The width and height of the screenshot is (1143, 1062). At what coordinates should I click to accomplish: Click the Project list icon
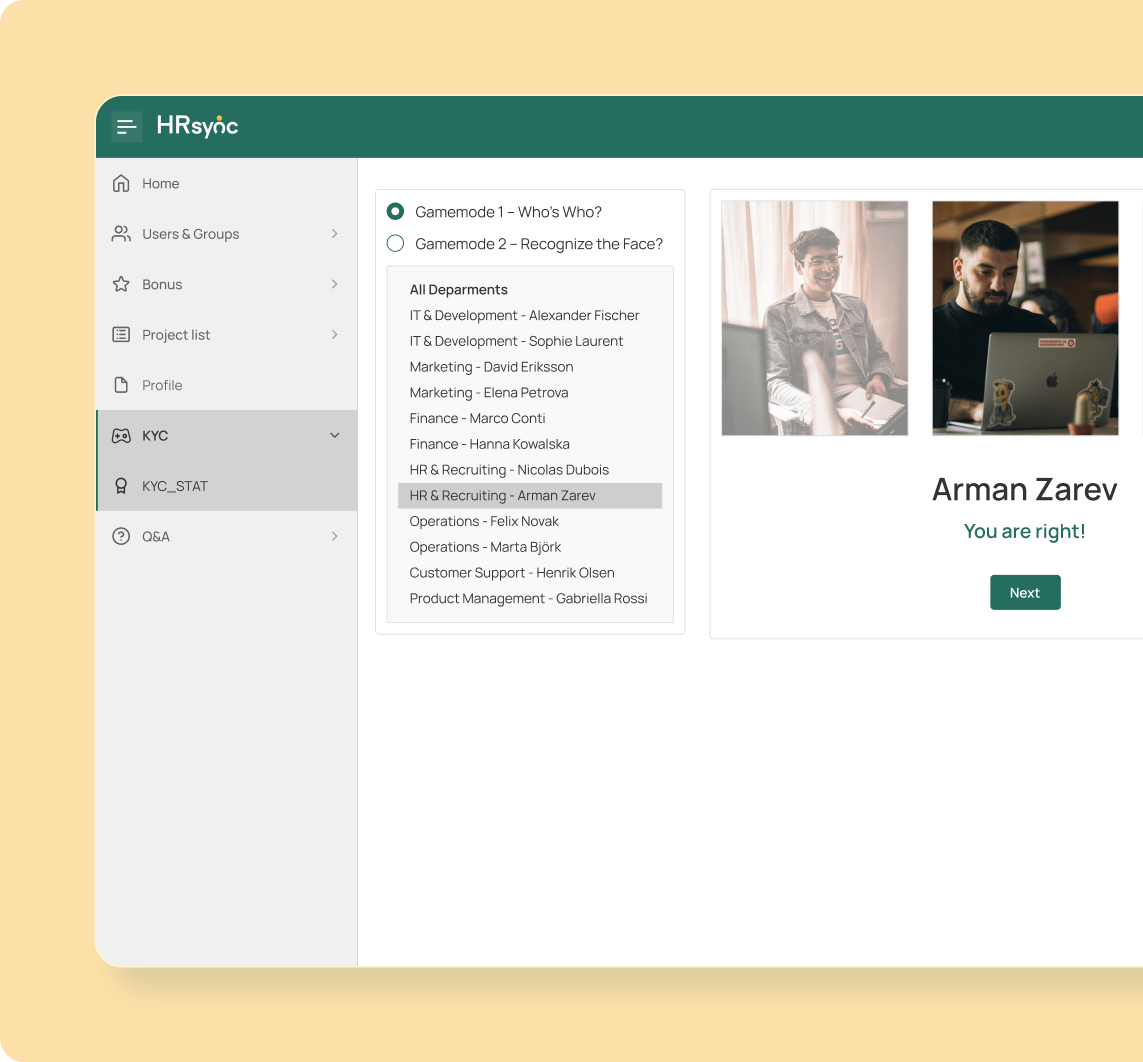pos(121,335)
